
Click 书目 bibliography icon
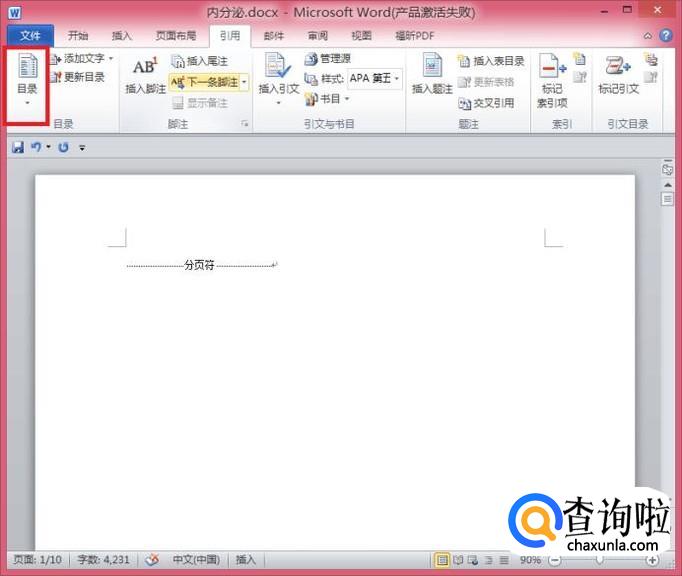click(311, 99)
